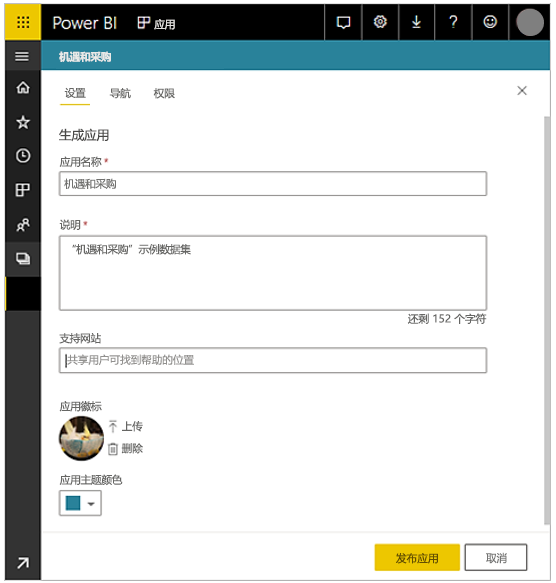Open Shared with me people icon
556x583 pixels.
pyautogui.click(x=23, y=225)
